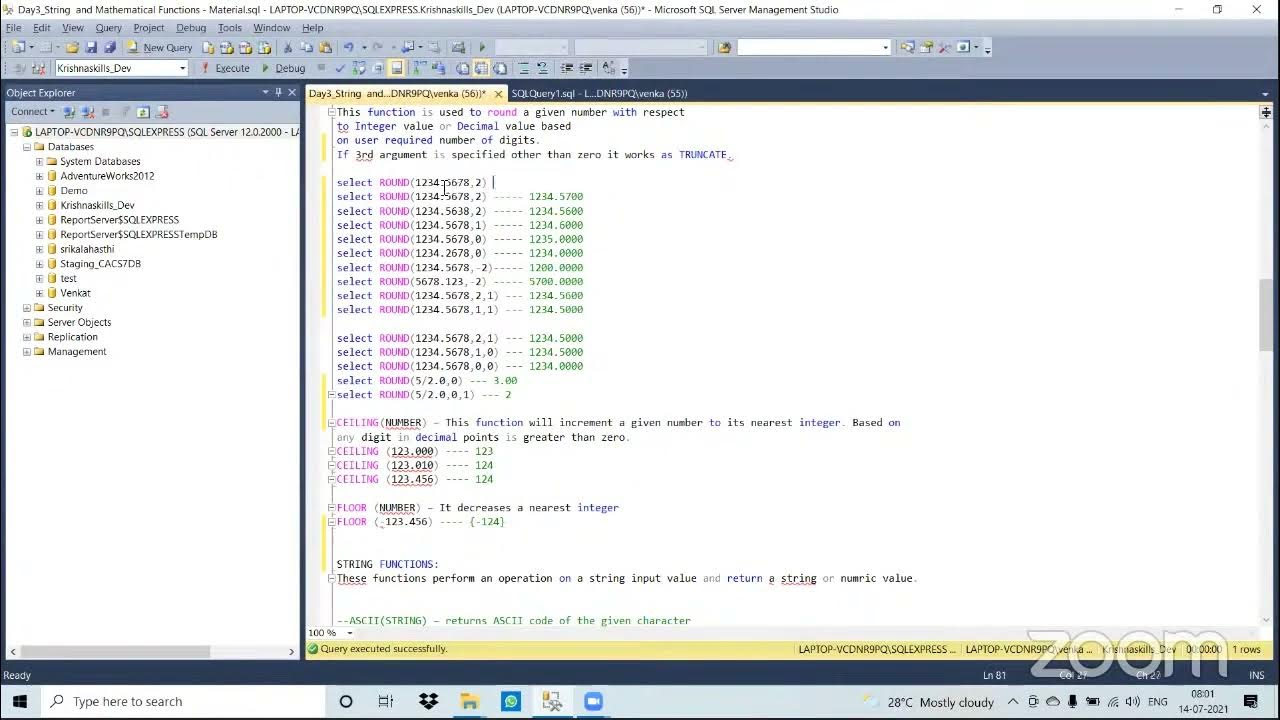Click the Refresh icon in Object Explorer
The height and width of the screenshot is (720, 1280).
[143, 112]
